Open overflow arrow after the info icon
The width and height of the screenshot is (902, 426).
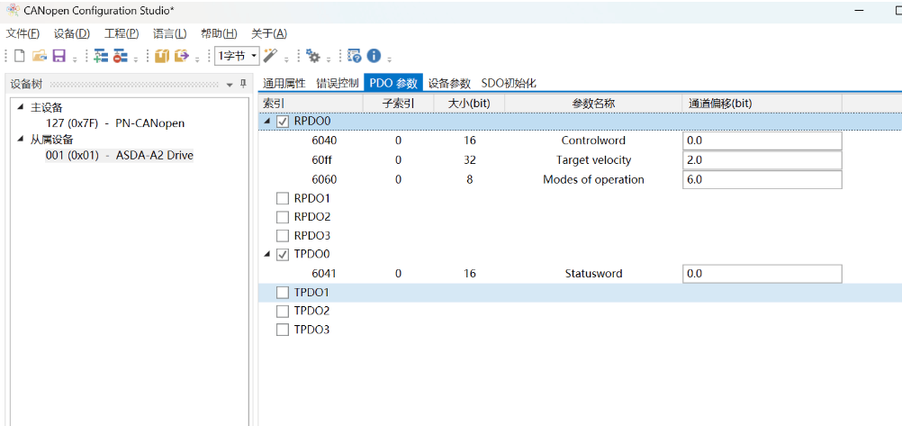tap(389, 58)
